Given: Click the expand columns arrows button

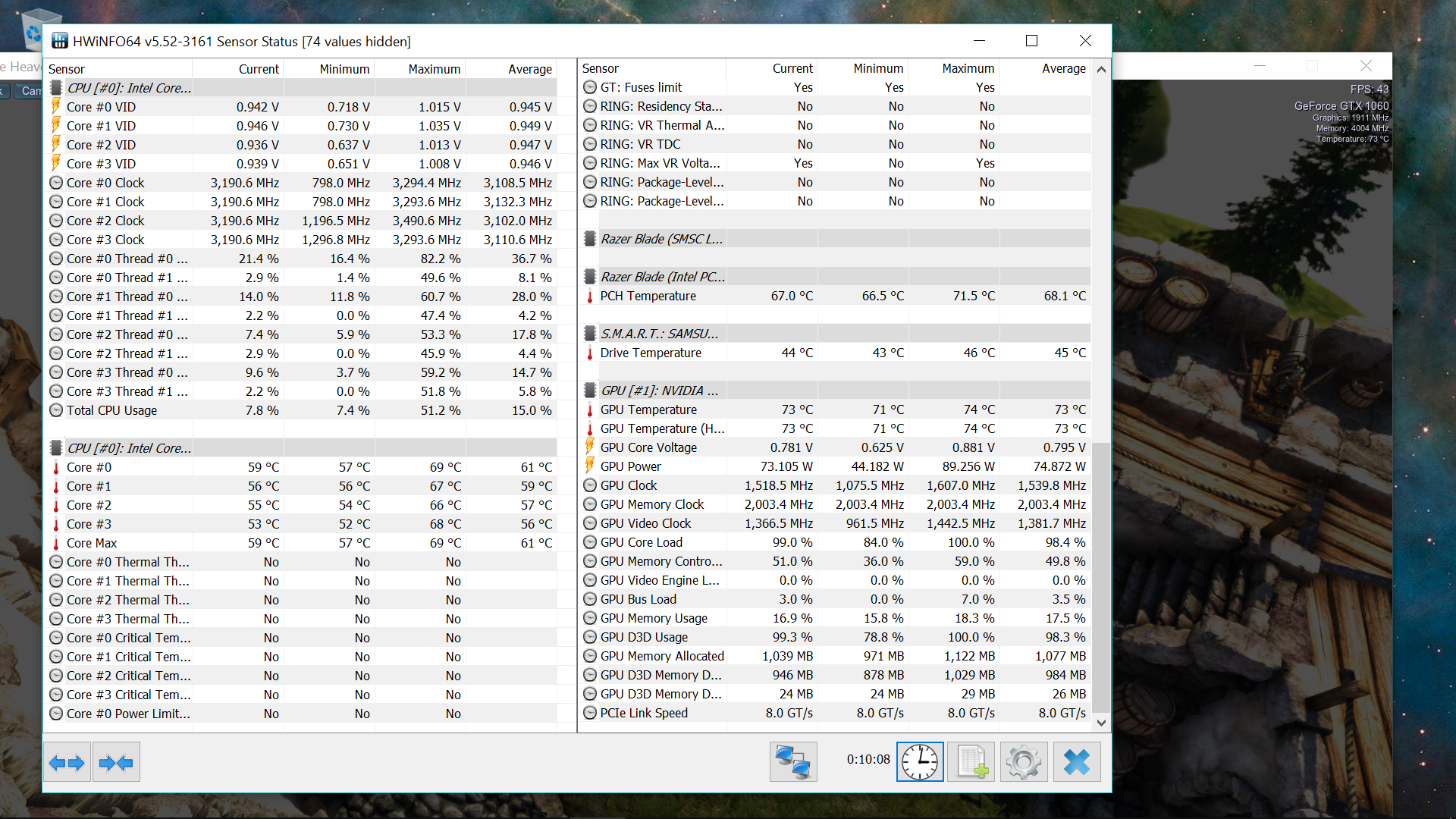Looking at the screenshot, I should point(67,762).
